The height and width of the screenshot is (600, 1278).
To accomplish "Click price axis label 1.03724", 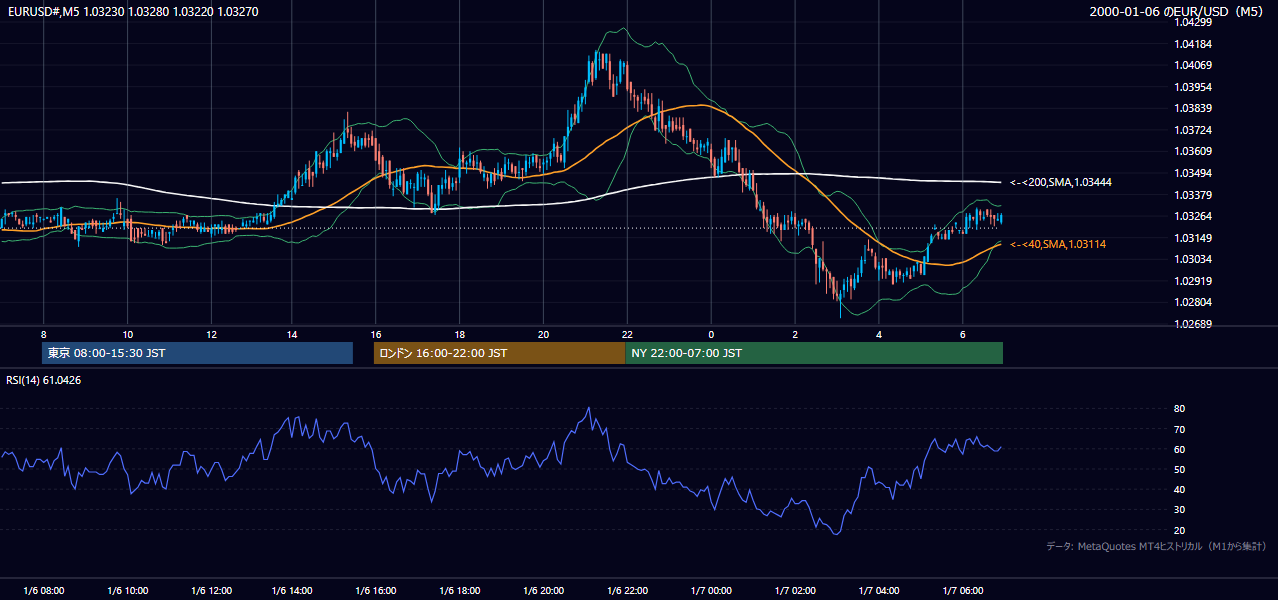I will 1194,130.
